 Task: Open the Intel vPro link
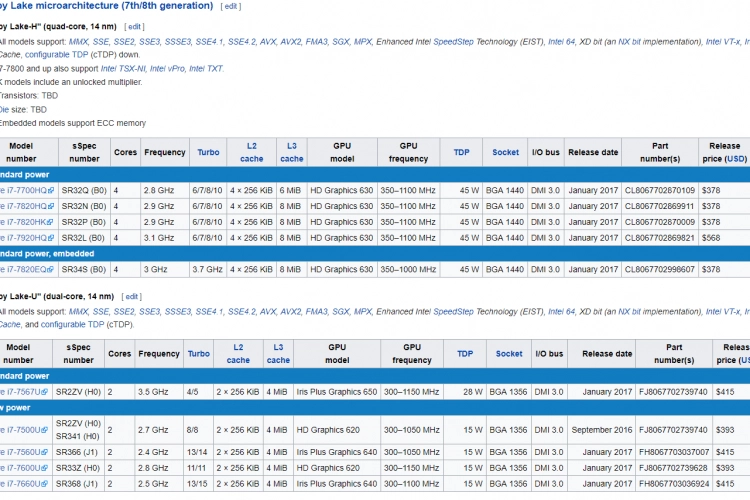click(170, 68)
